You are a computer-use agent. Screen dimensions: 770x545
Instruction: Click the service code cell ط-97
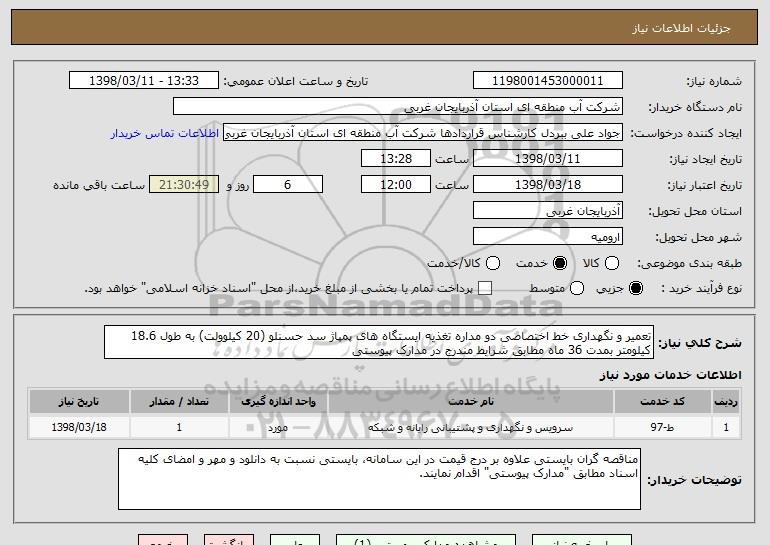pos(662,427)
